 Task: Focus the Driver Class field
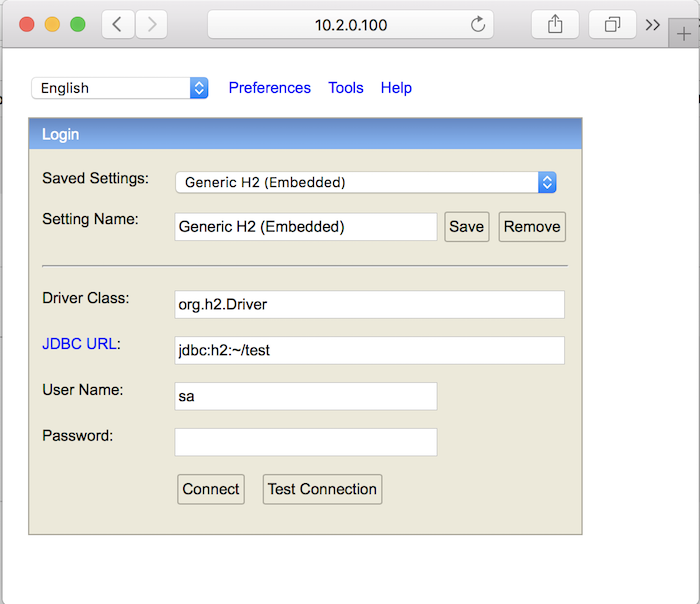pyautogui.click(x=370, y=304)
